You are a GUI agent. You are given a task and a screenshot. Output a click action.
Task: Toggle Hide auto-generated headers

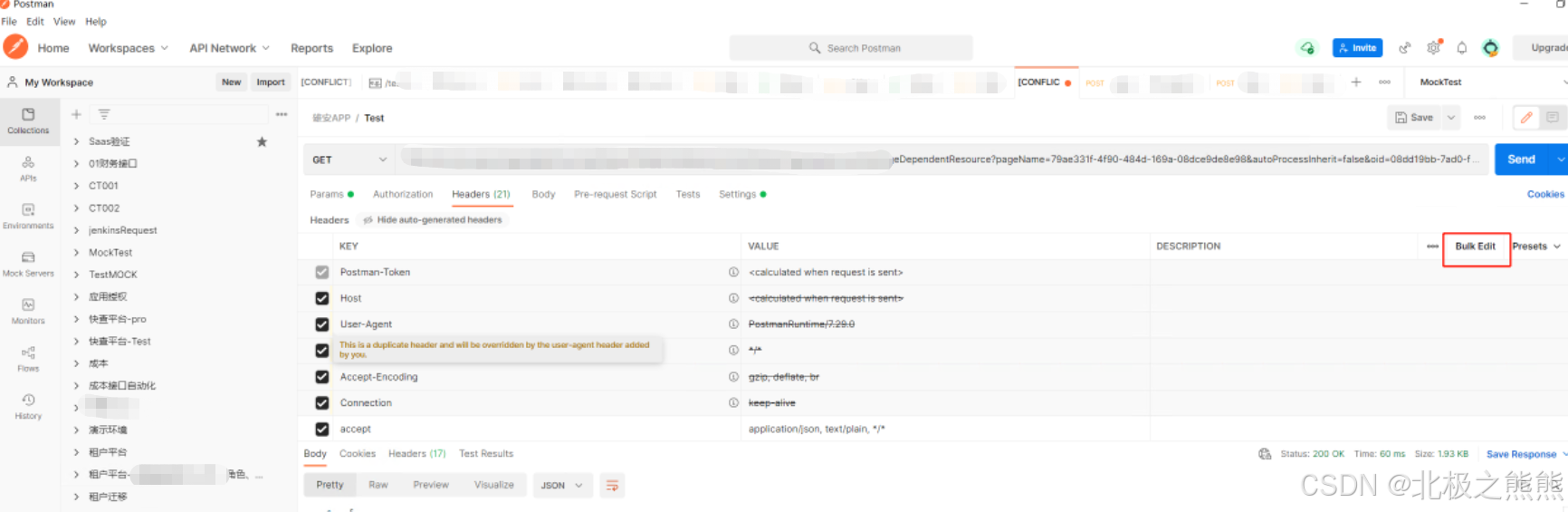pos(433,220)
